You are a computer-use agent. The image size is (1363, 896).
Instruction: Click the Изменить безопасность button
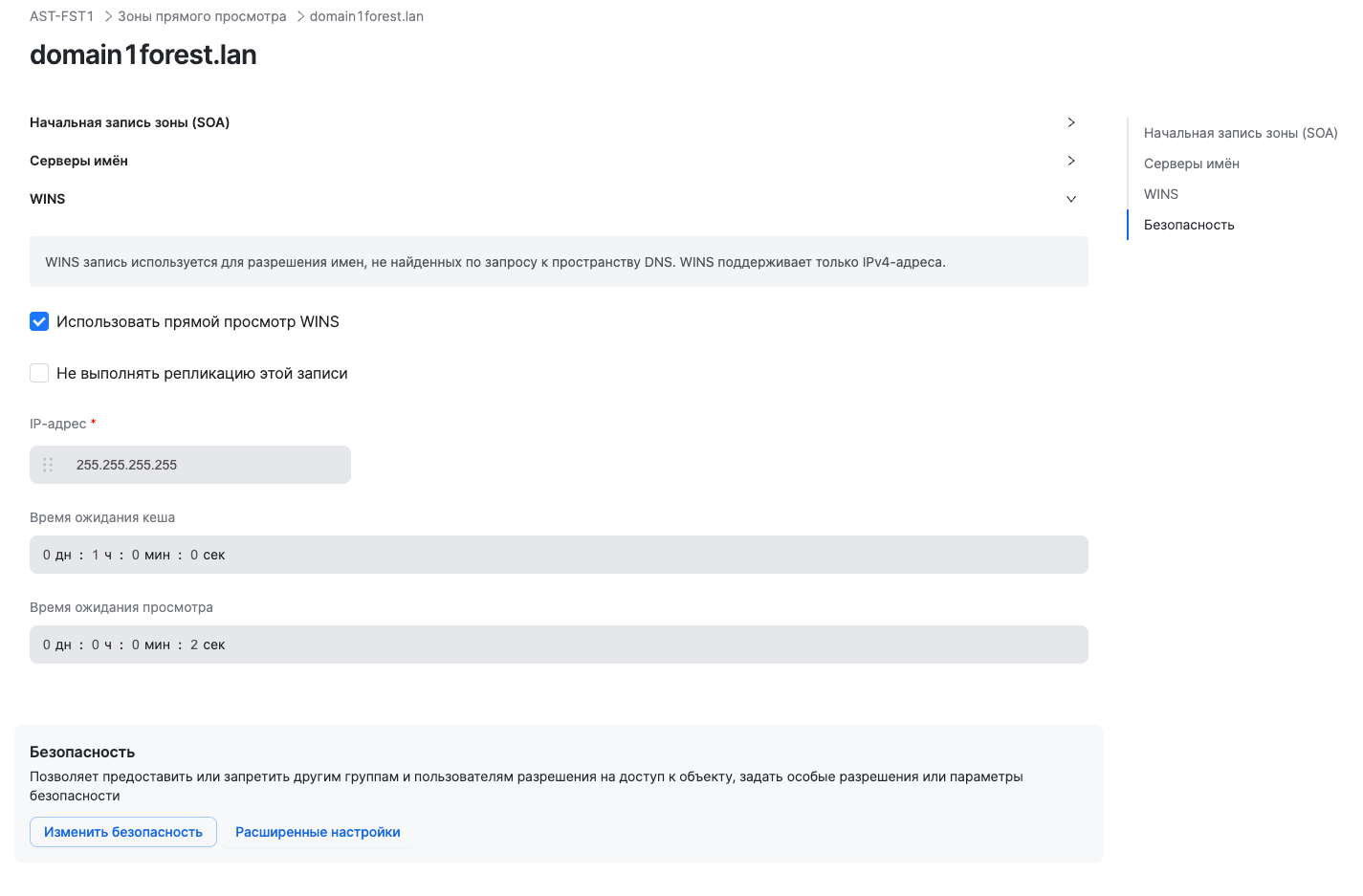point(123,832)
